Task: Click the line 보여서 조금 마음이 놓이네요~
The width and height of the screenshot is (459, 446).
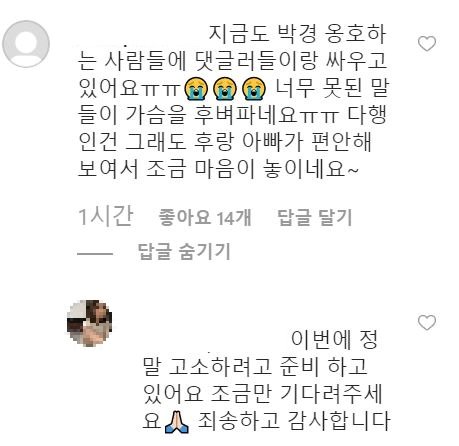Action: click(218, 169)
